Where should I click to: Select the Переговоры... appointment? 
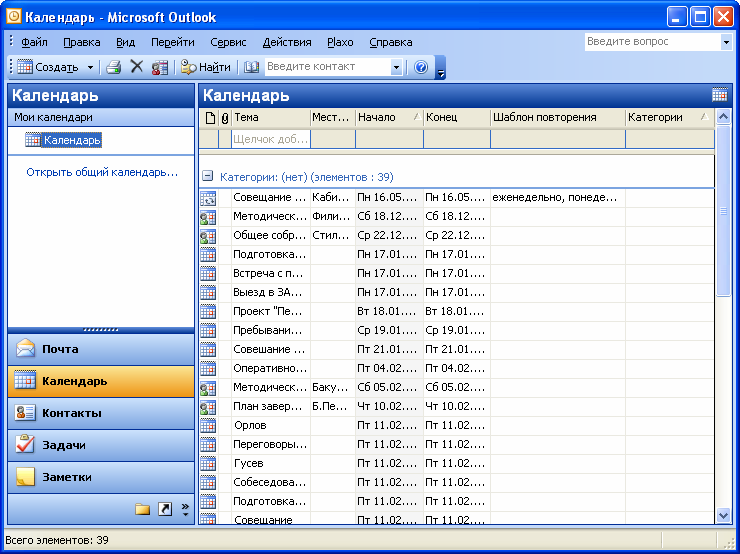456,445
